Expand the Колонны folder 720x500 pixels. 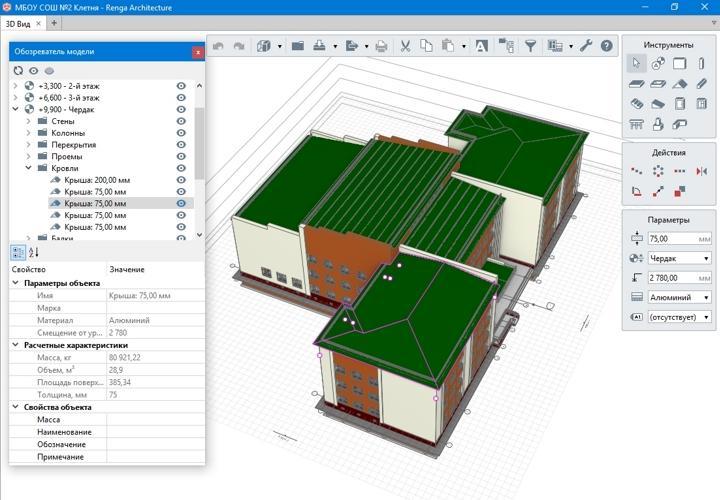point(28,133)
